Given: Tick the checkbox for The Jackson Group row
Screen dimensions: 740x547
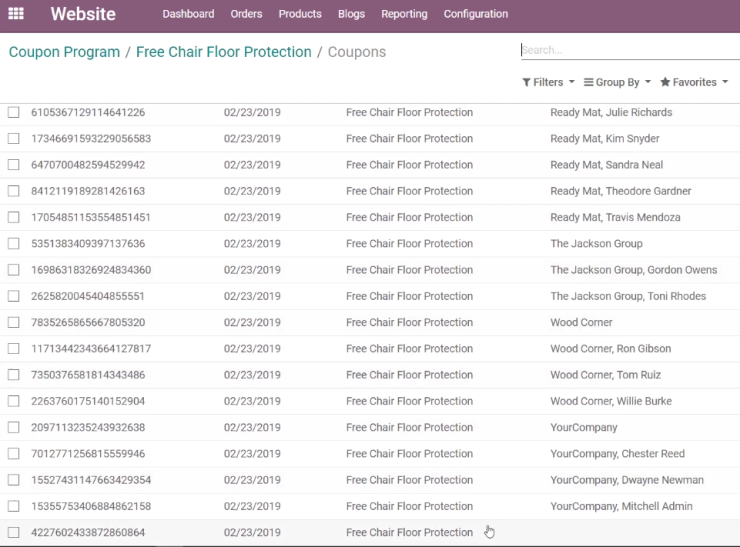Looking at the screenshot, I should [14, 244].
